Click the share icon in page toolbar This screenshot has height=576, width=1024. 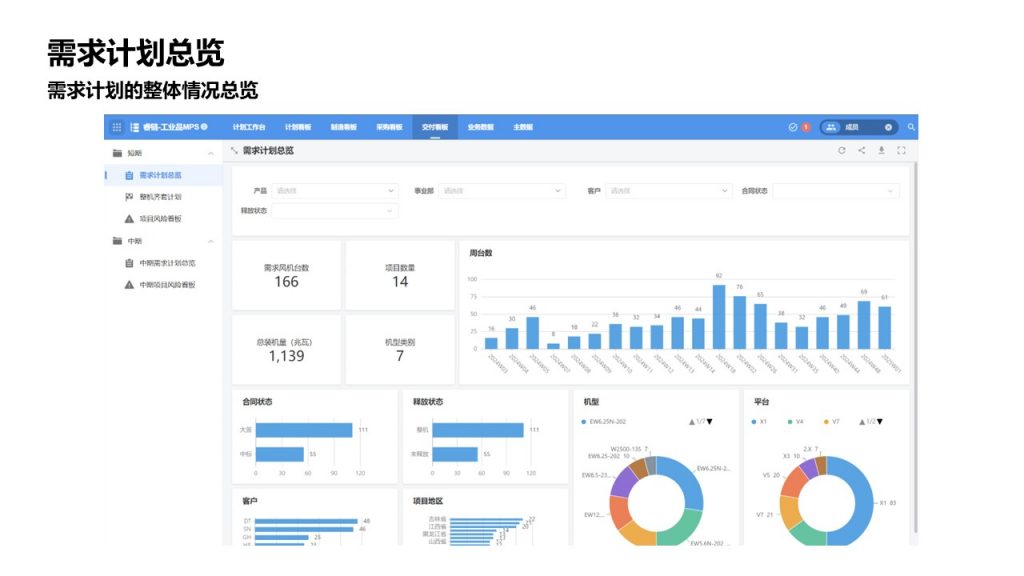pyautogui.click(x=861, y=150)
